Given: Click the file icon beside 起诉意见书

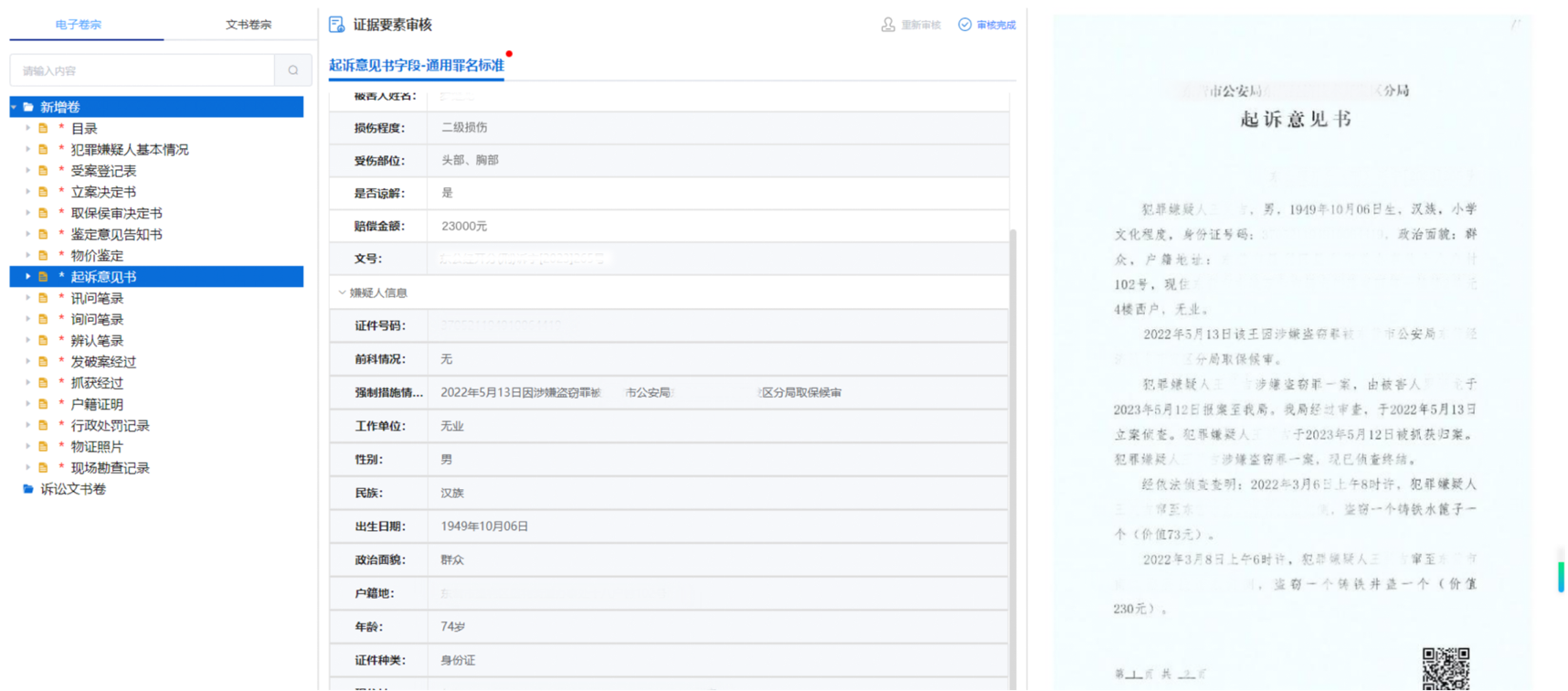Looking at the screenshot, I should 43,276.
